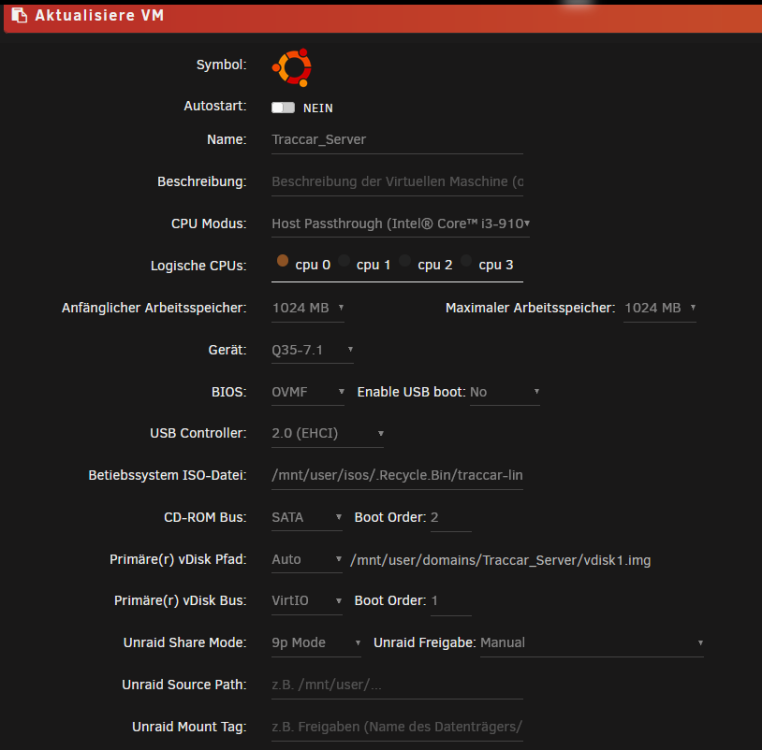Image resolution: width=762 pixels, height=750 pixels.
Task: Click the Unraid Source Path field
Action: click(397, 685)
